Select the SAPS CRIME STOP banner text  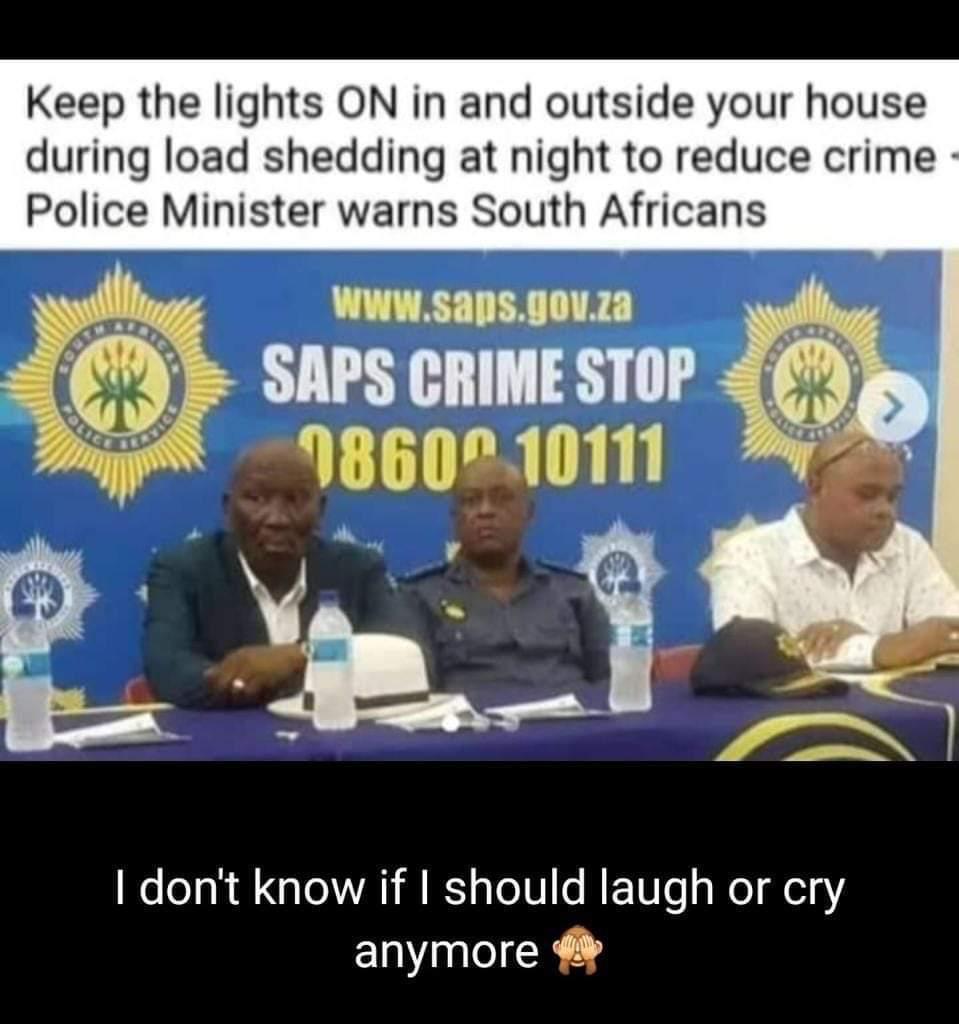pos(476,373)
